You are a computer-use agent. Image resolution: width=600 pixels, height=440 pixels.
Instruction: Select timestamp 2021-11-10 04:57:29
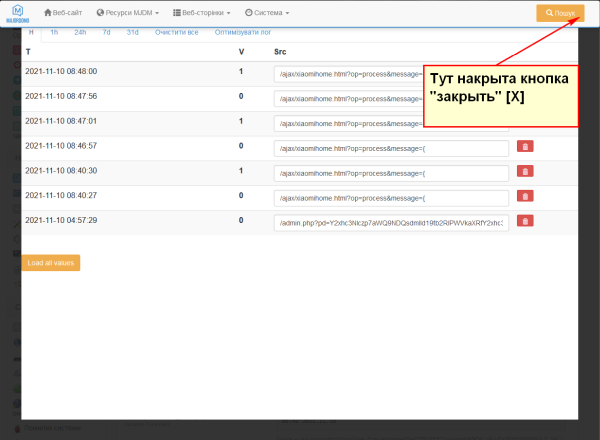tap(61, 220)
